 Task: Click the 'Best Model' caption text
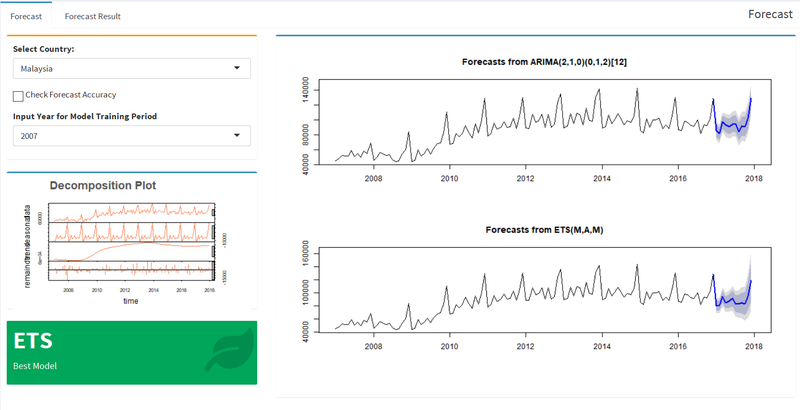(35, 366)
